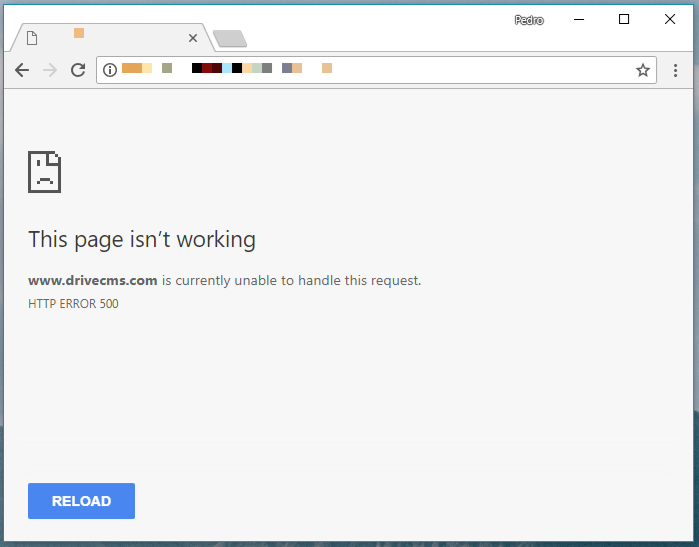Maximize the Chrome window
Viewport: 699px width, 547px height.
[624, 19]
